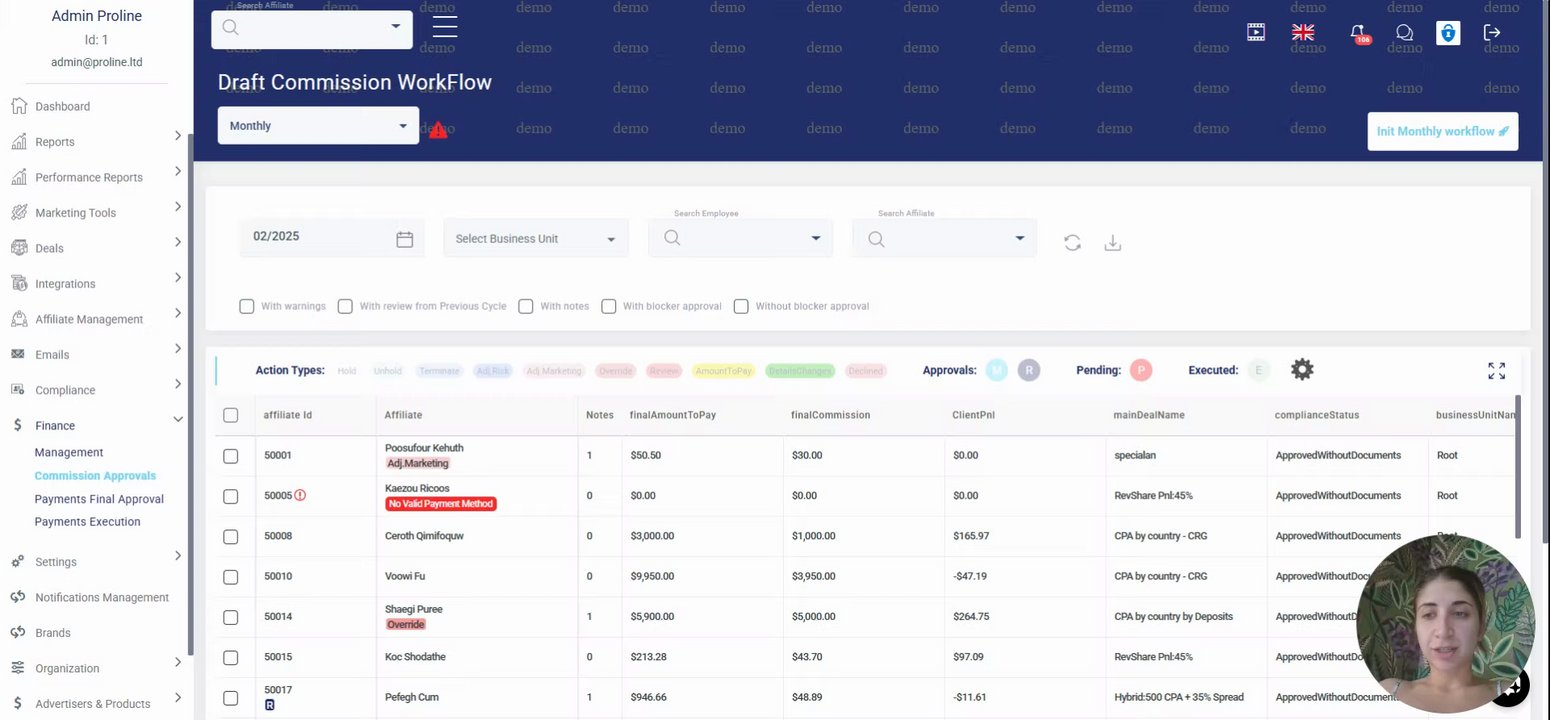Image resolution: width=1550 pixels, height=720 pixels.
Task: Click the notifications bell icon
Action: pyautogui.click(x=1358, y=33)
